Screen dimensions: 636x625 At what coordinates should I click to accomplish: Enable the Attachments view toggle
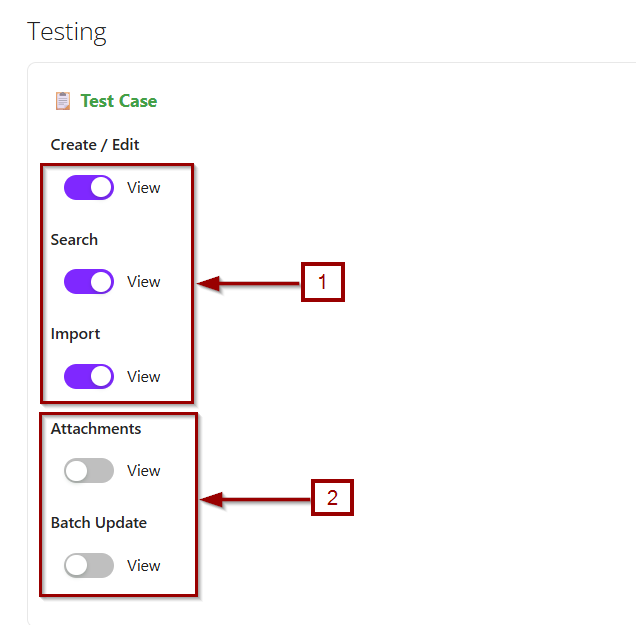89,471
